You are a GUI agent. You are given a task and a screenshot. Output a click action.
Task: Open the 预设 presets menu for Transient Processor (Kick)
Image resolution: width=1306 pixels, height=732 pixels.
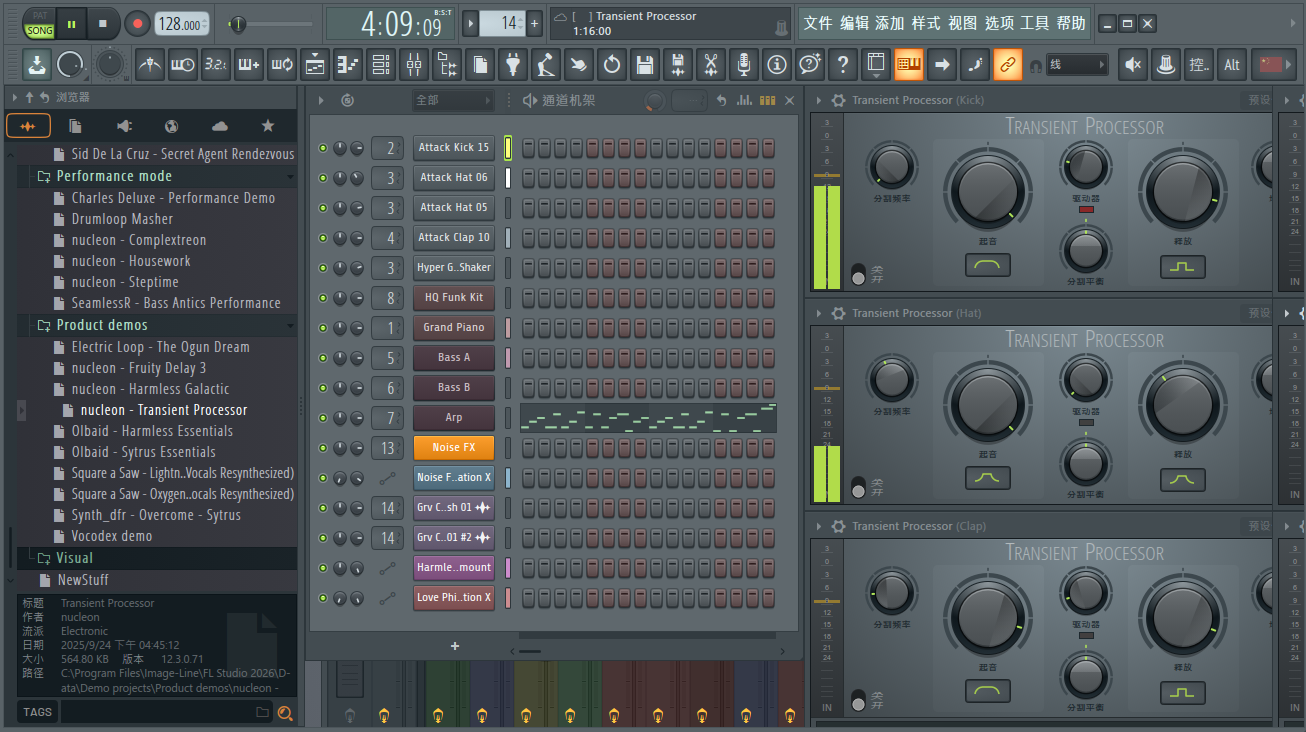click(x=1259, y=100)
